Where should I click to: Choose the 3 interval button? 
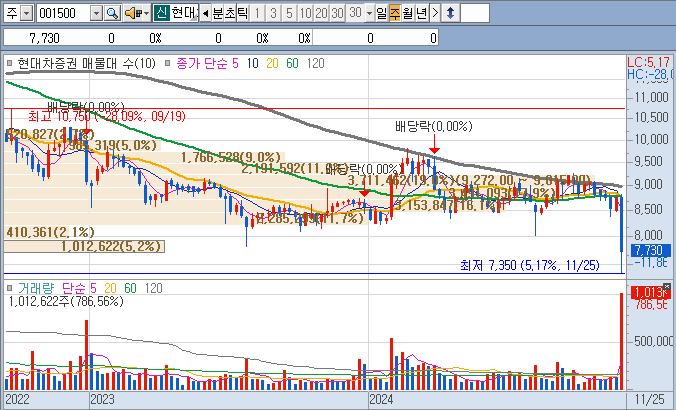click(x=273, y=13)
